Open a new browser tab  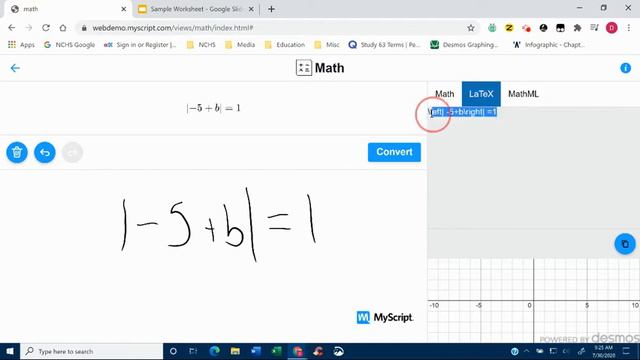click(x=271, y=9)
